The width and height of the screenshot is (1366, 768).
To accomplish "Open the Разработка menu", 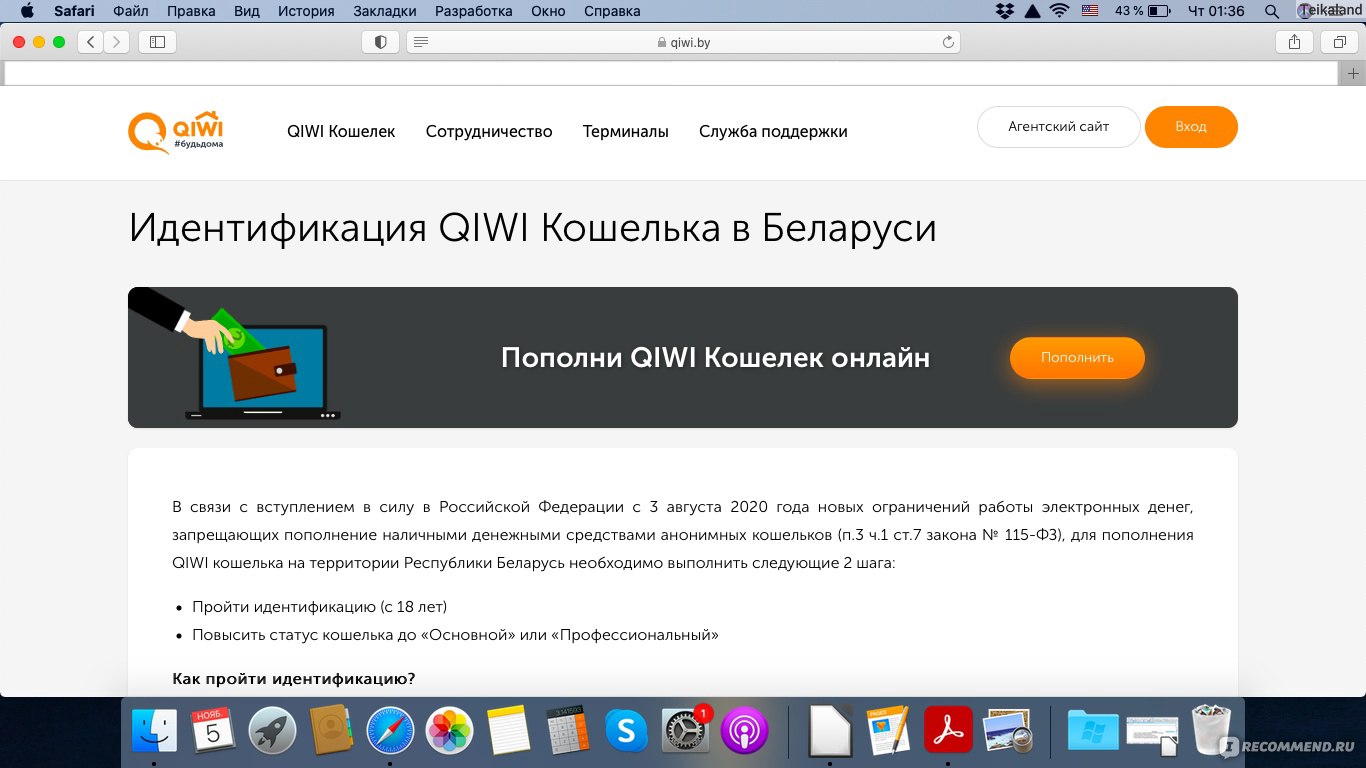I will [474, 11].
